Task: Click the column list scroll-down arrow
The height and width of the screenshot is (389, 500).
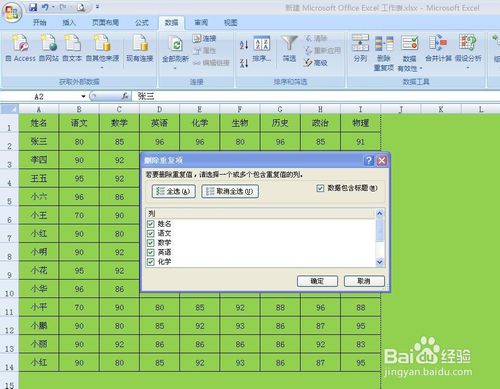Action: [x=380, y=262]
